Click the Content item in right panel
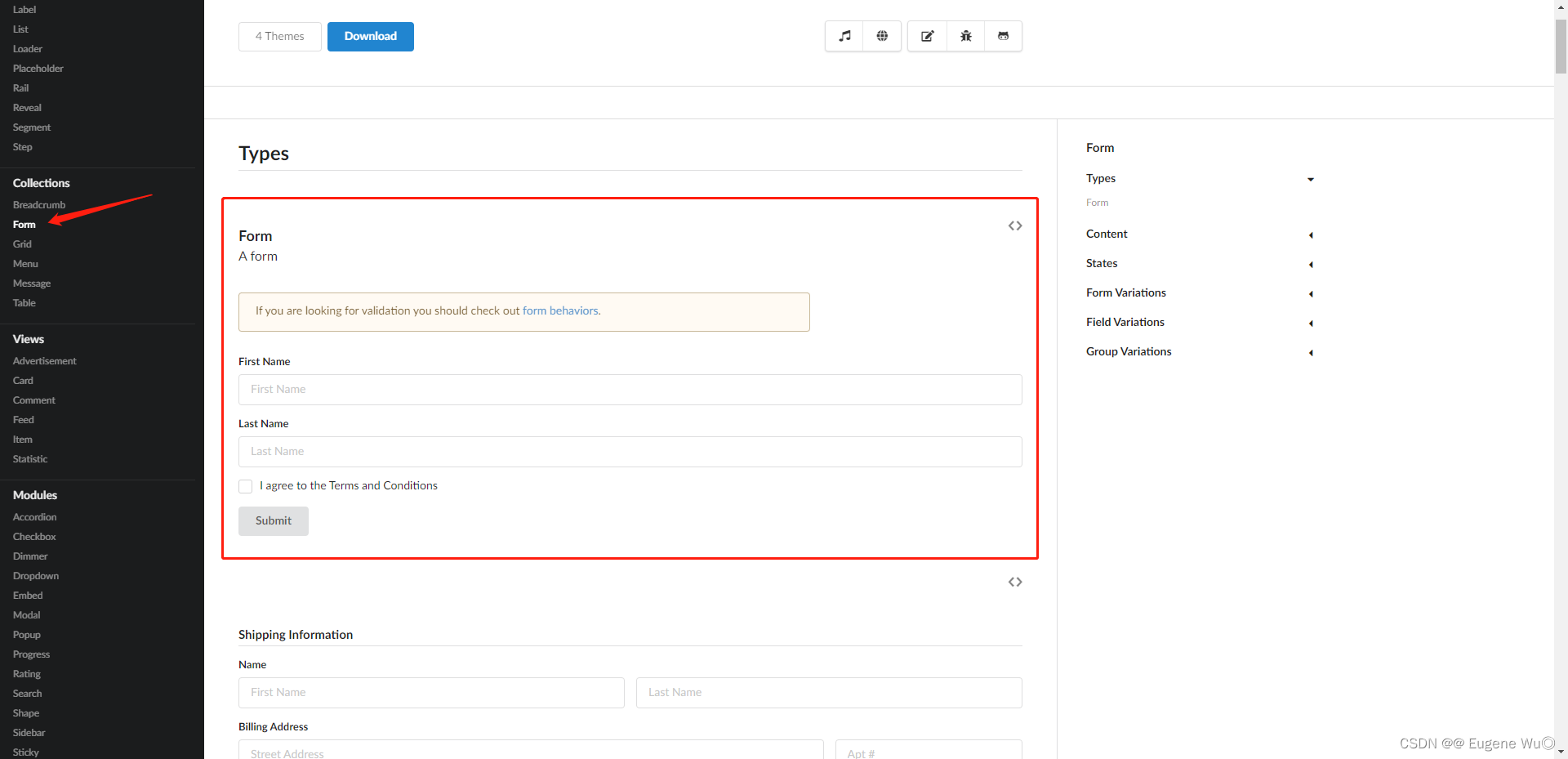 pyautogui.click(x=1107, y=234)
